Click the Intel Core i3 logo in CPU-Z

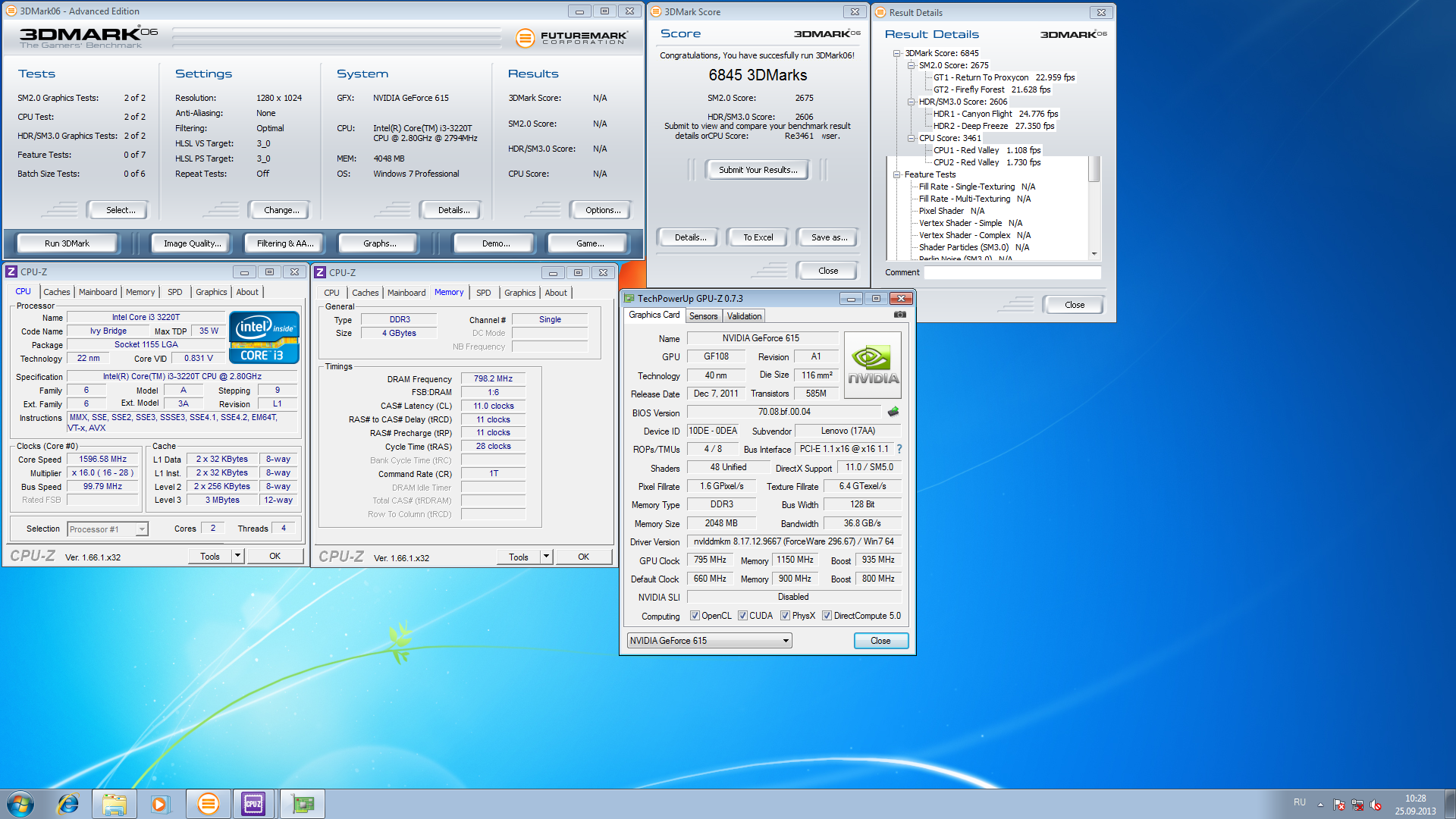pyautogui.click(x=264, y=337)
